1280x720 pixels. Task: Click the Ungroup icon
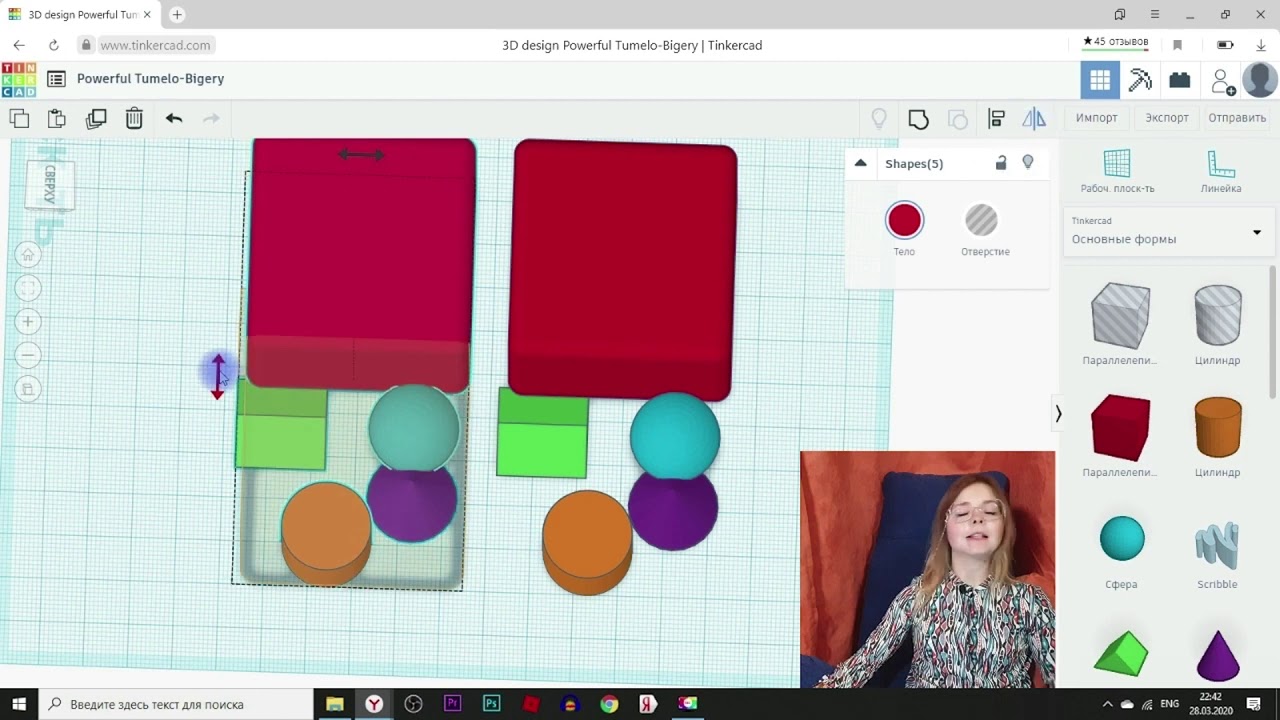[x=957, y=119]
